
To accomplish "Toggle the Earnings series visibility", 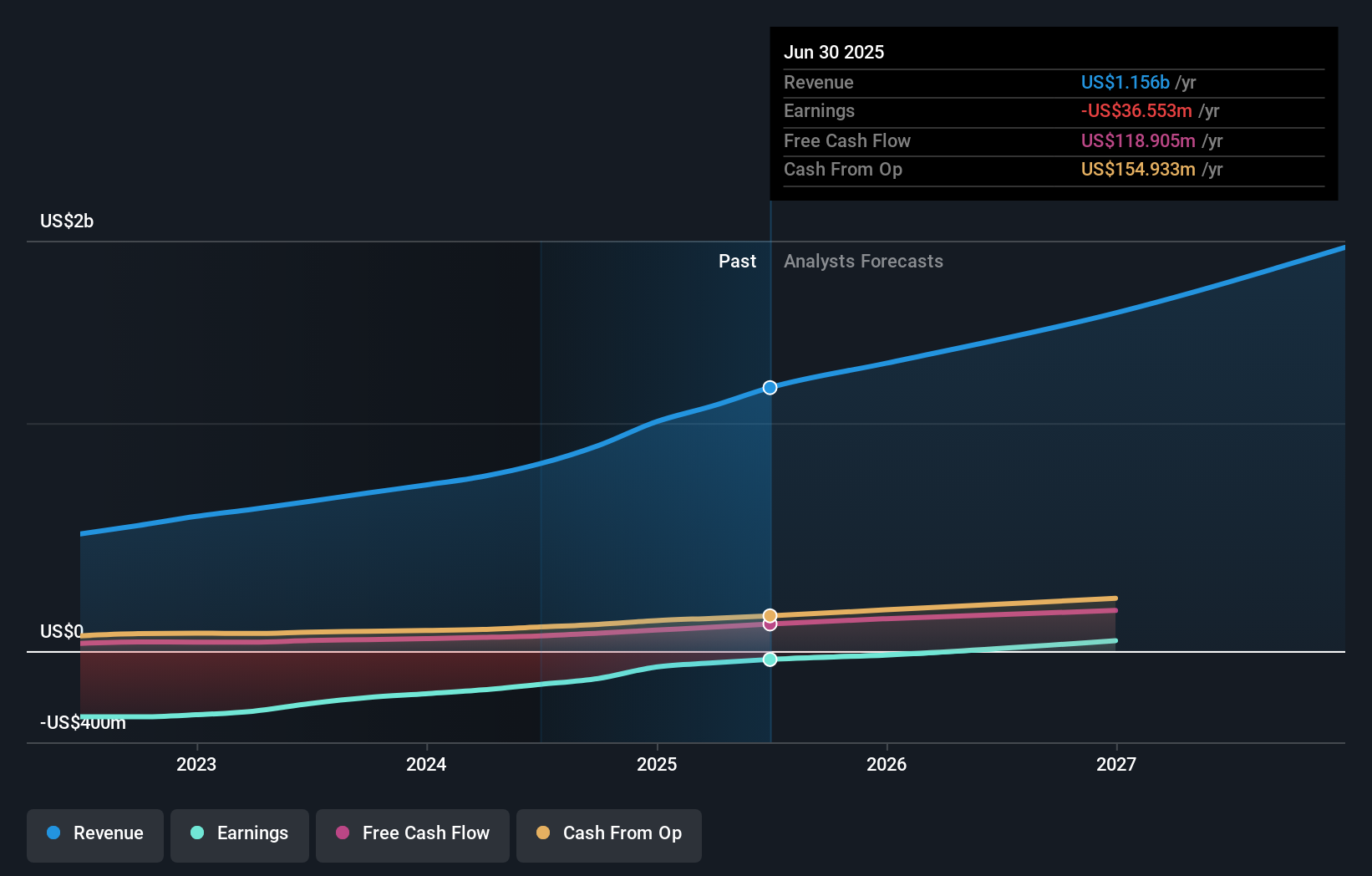I will tap(240, 834).
